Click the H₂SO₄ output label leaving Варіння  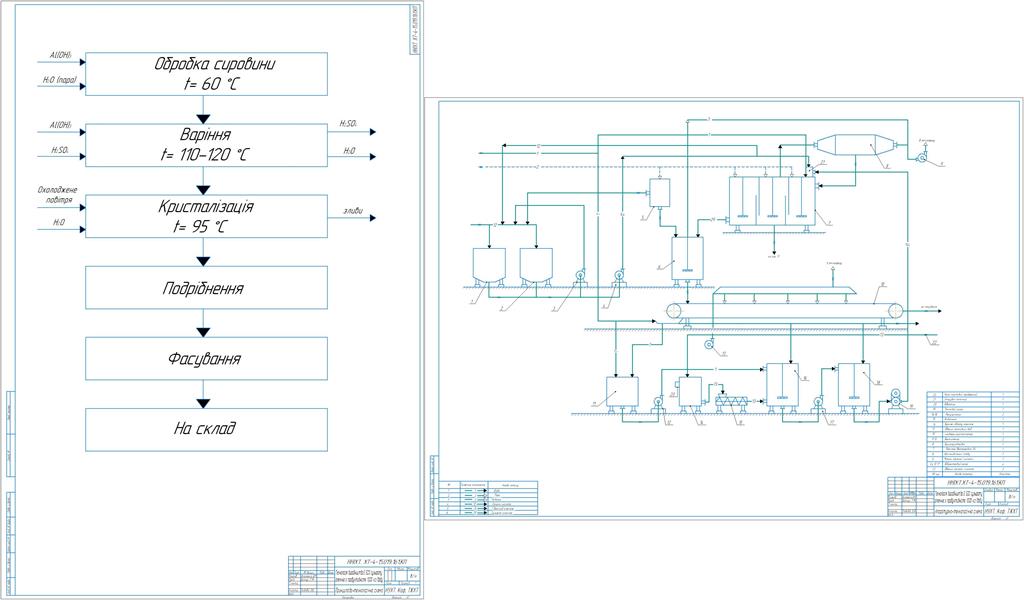click(348, 123)
